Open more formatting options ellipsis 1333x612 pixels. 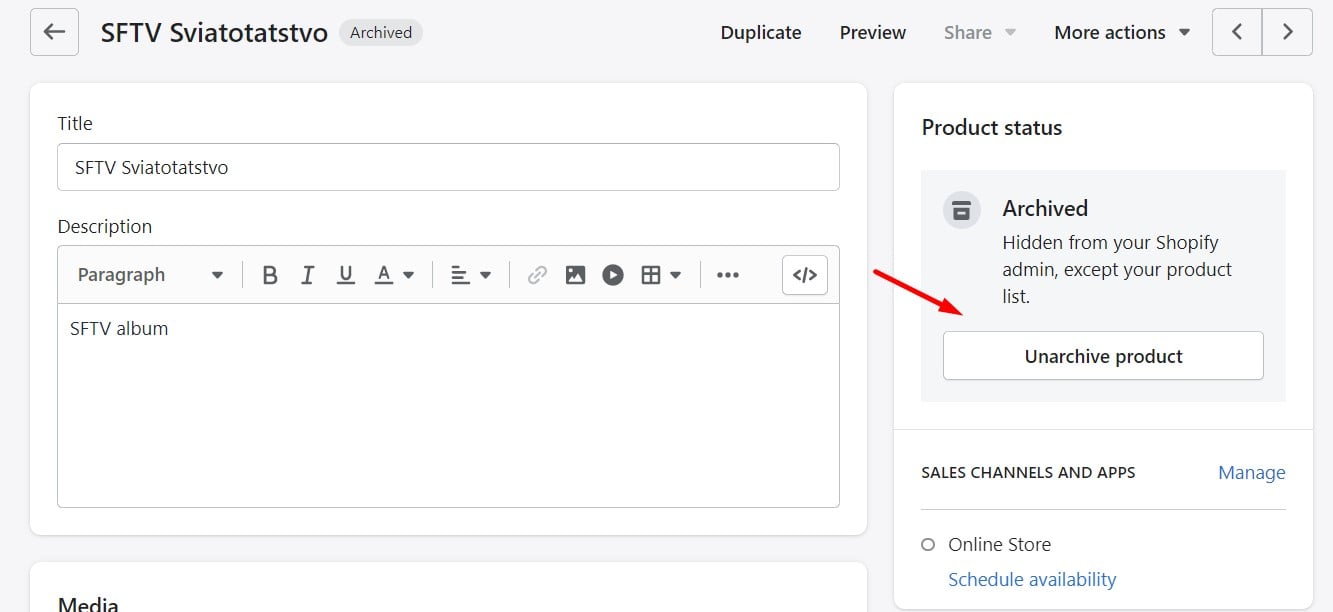728,275
